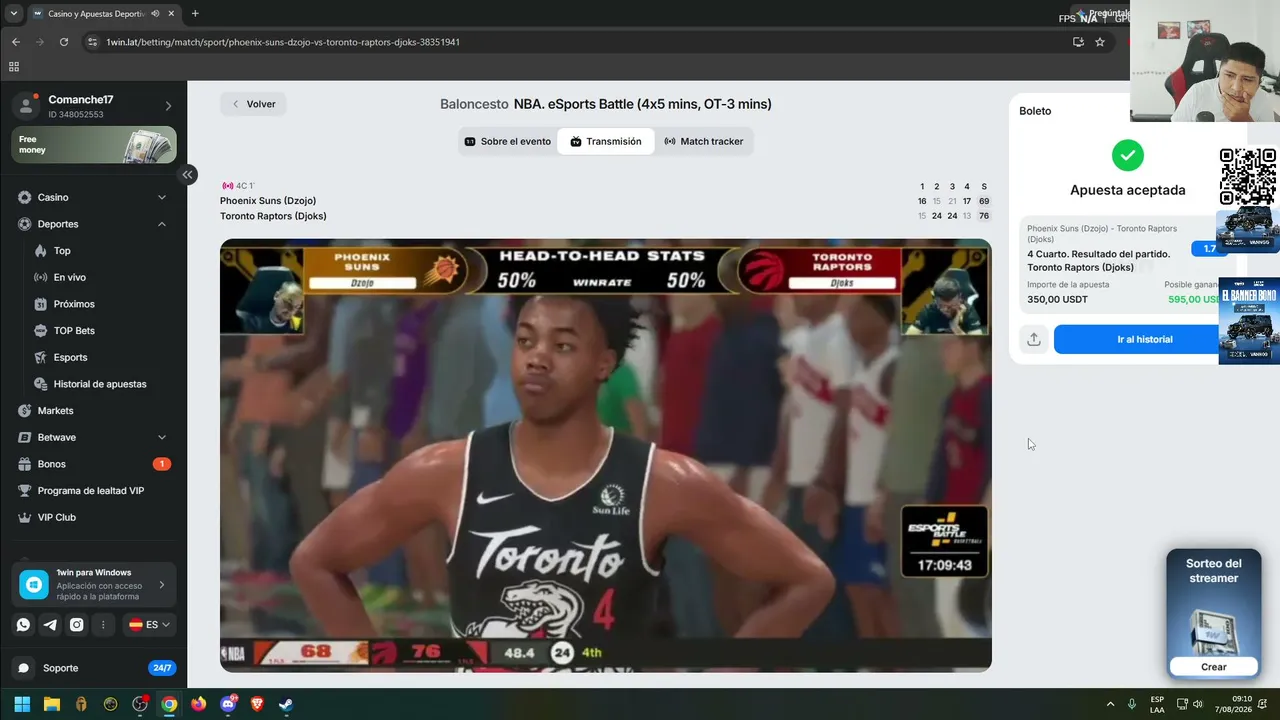Click the match video stream player

606,455
